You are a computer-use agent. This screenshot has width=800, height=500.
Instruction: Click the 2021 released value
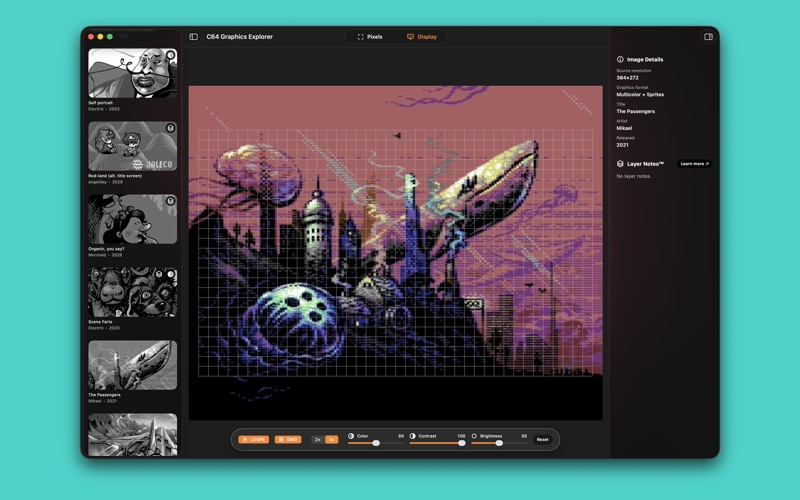point(622,145)
